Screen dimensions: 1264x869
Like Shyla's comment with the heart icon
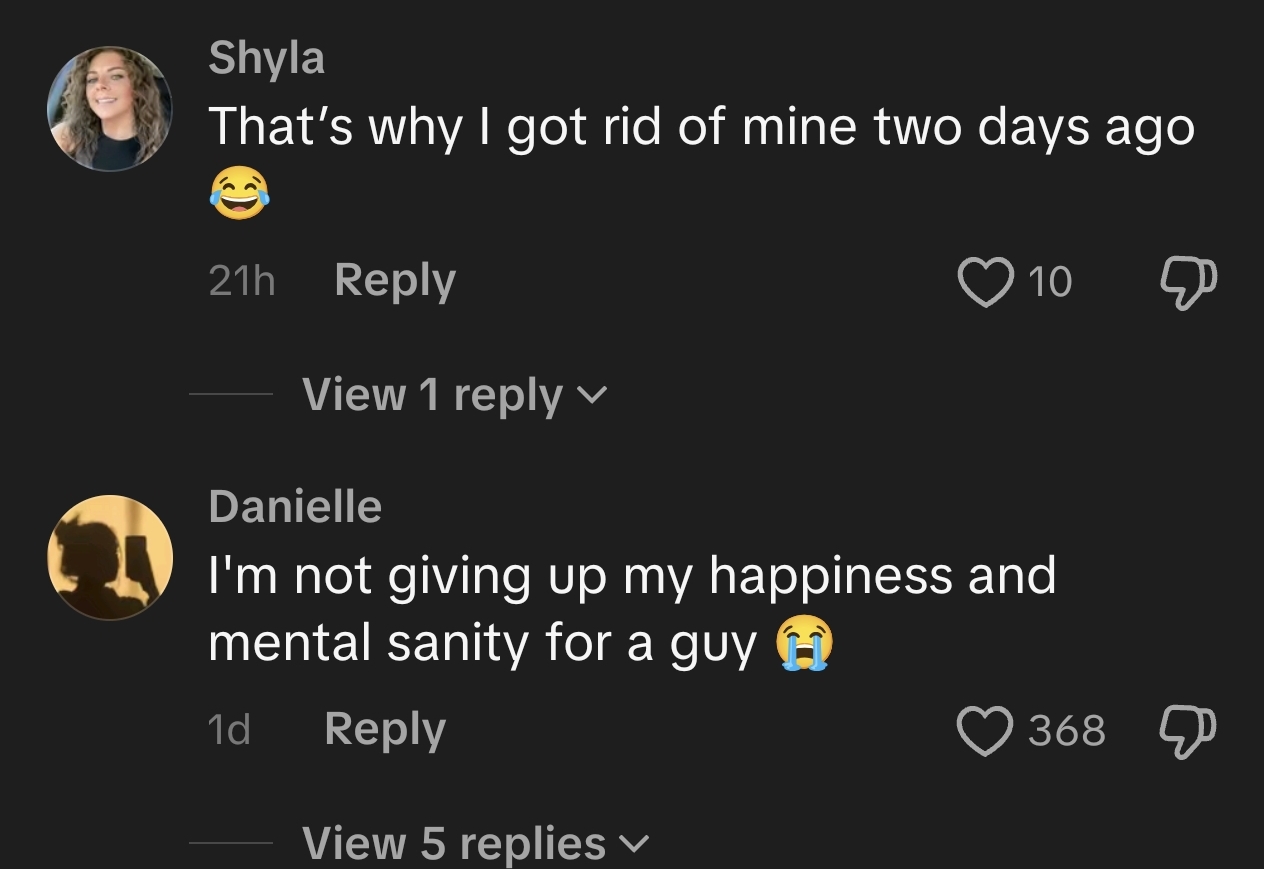pyautogui.click(x=984, y=282)
